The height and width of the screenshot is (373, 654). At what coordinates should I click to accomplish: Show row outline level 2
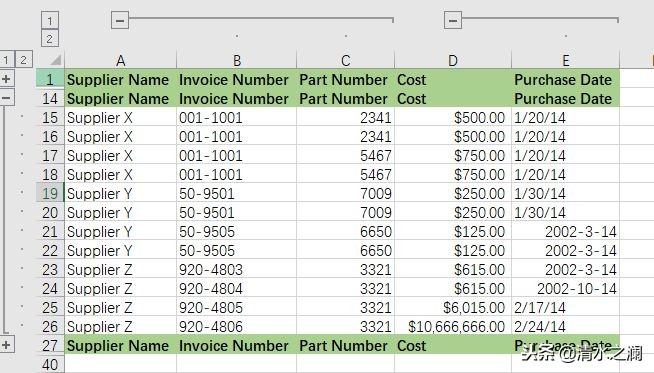(24, 60)
